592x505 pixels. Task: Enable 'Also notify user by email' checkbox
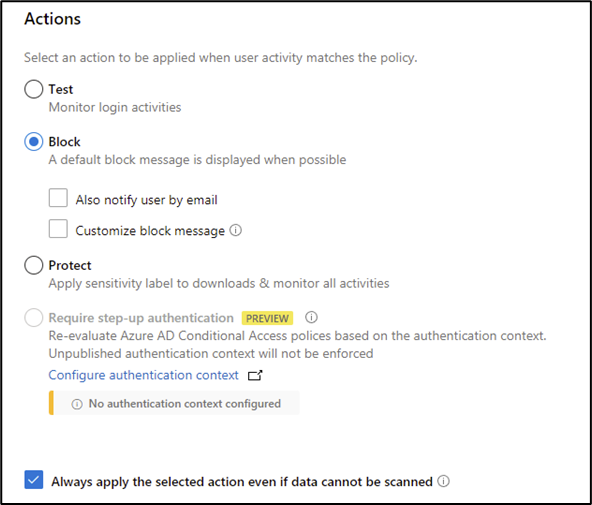tap(58, 198)
